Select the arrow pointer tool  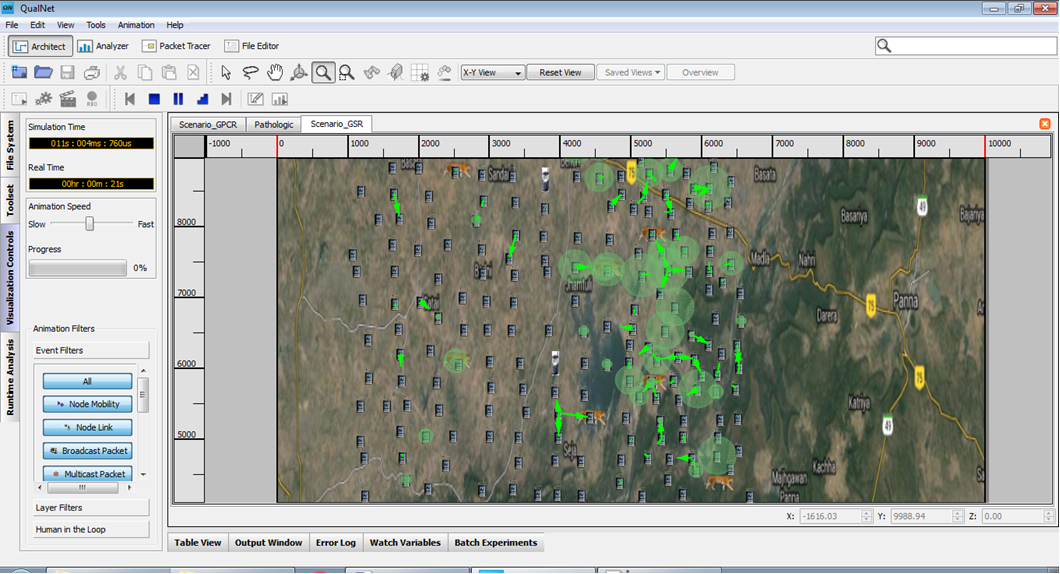point(226,72)
